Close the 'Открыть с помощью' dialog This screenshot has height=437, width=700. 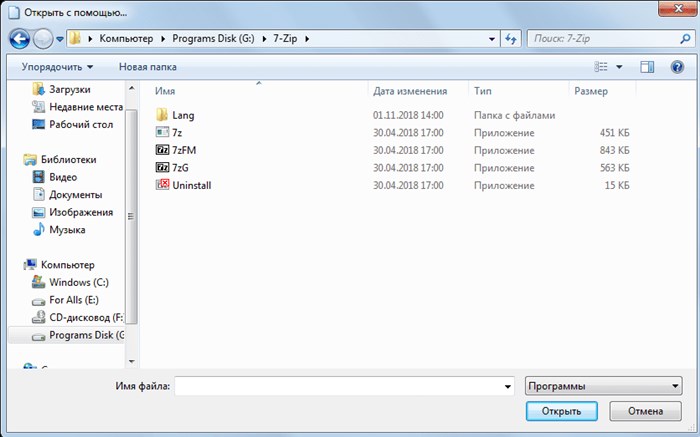point(678,8)
